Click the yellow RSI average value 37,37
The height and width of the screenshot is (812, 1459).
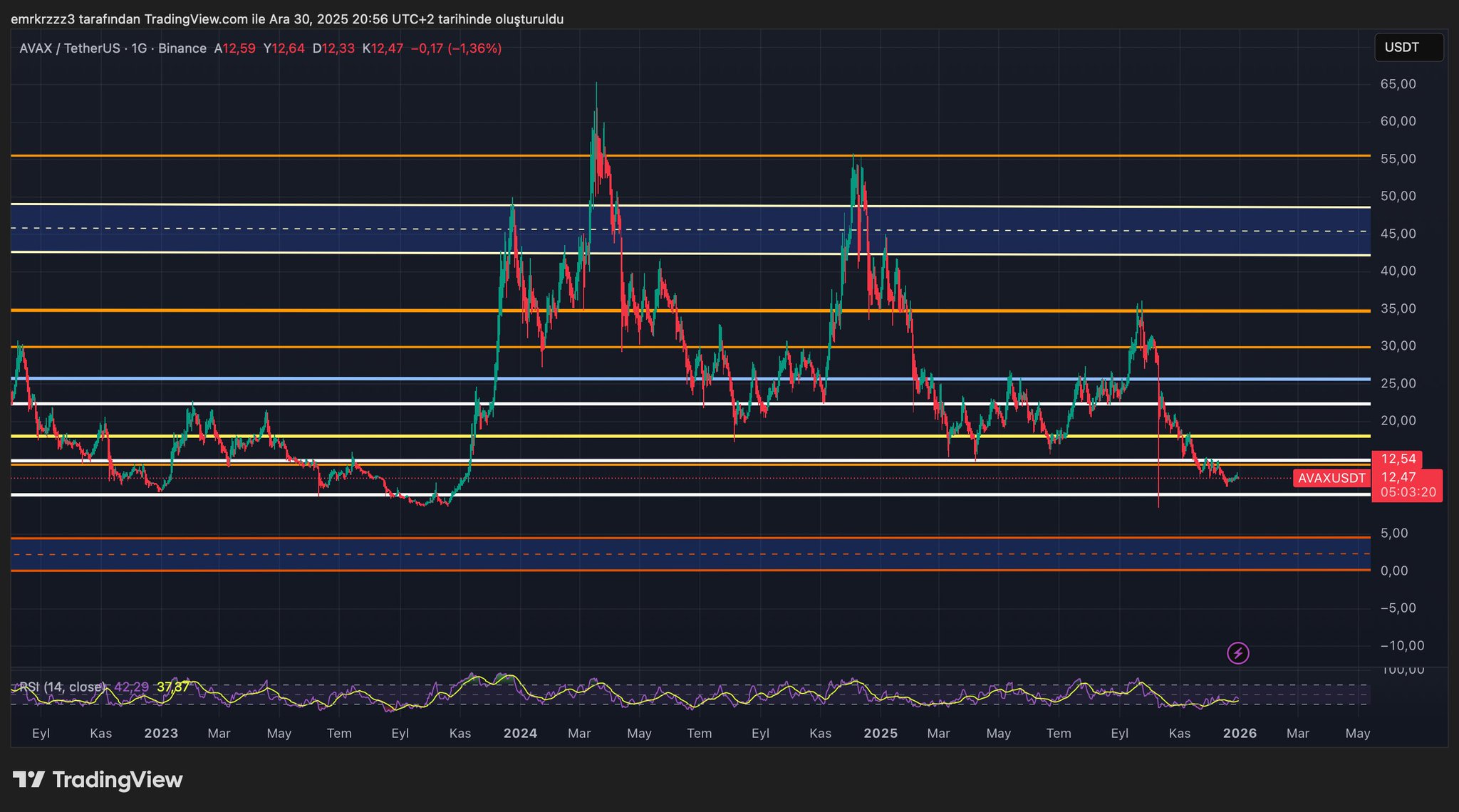(173, 687)
